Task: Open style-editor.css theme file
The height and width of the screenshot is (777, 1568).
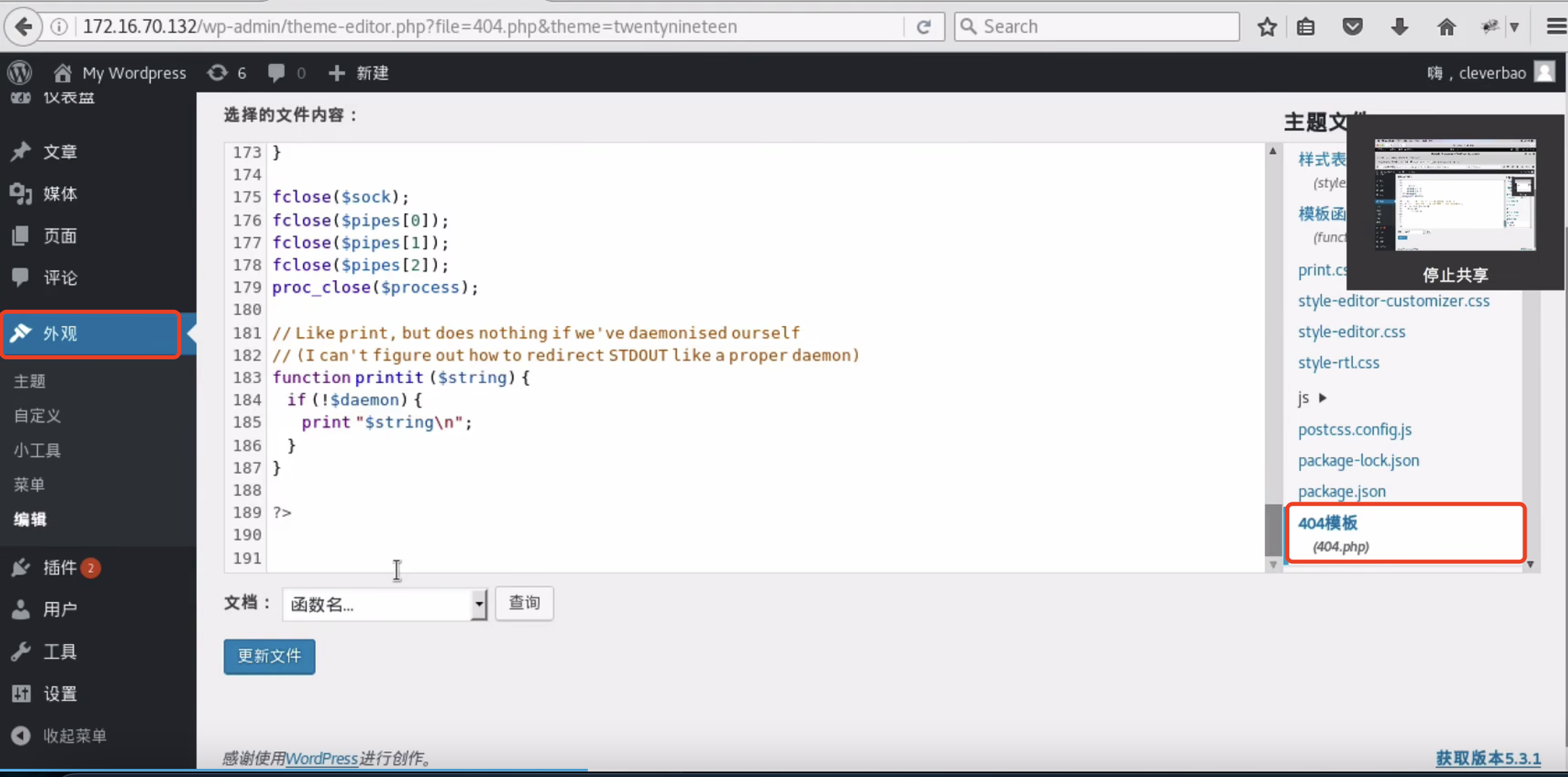Action: point(1351,332)
